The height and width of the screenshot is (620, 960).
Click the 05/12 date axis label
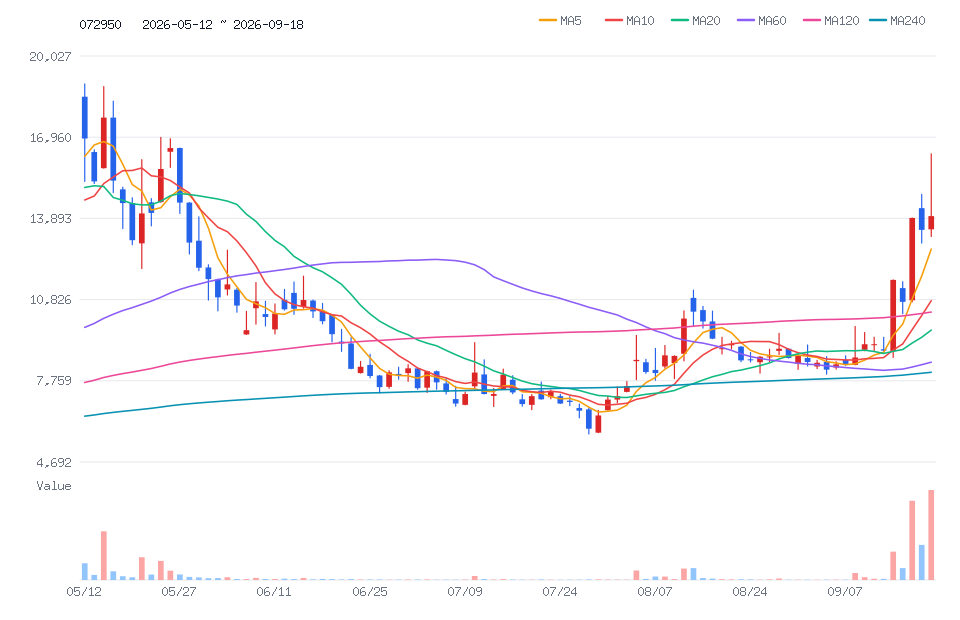(x=84, y=592)
